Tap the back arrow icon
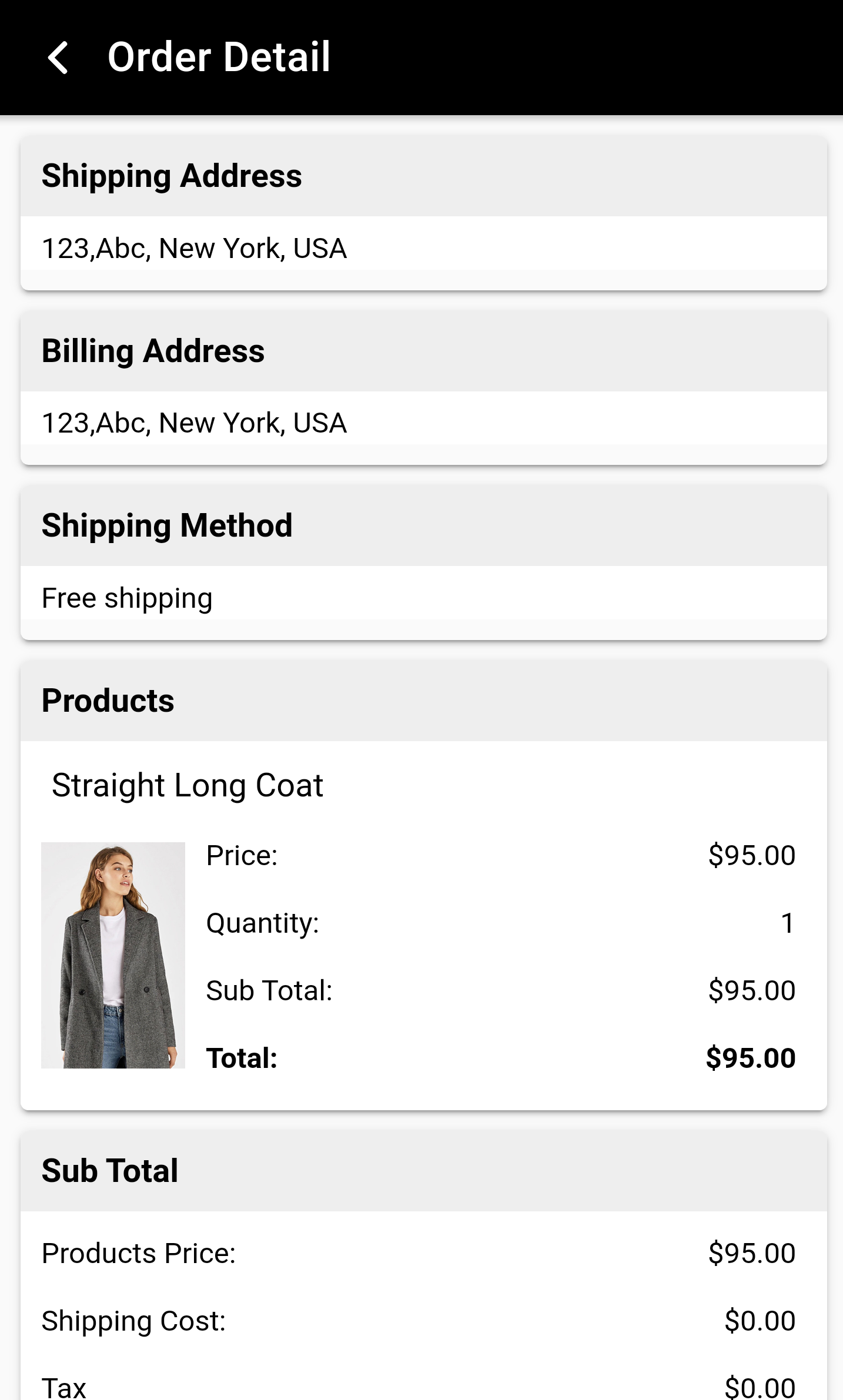Image resolution: width=843 pixels, height=1400 pixels. (58, 58)
